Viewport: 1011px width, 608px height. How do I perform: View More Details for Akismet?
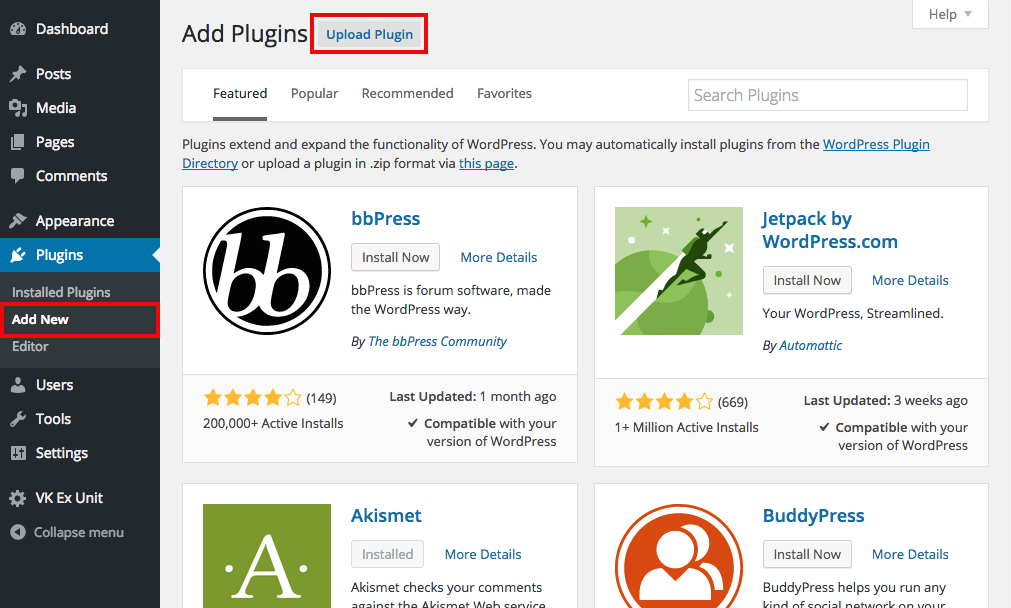pos(483,554)
